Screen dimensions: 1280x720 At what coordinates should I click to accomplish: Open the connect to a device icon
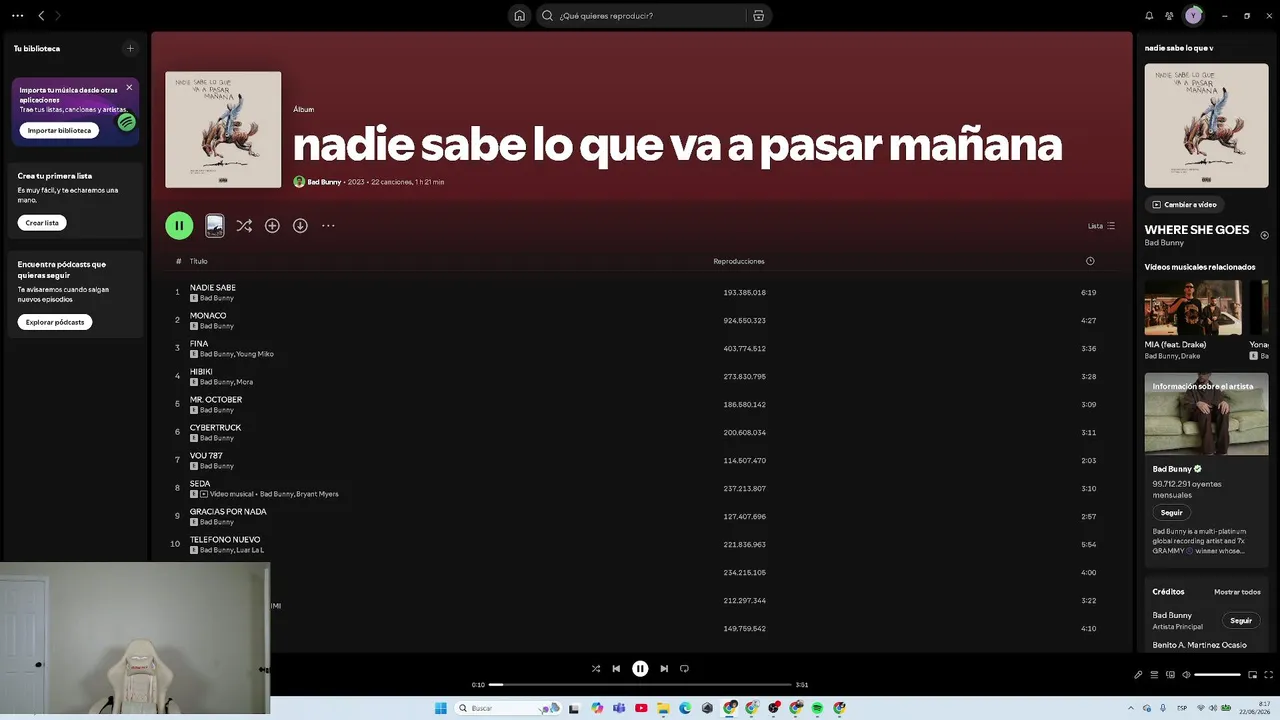click(1170, 675)
